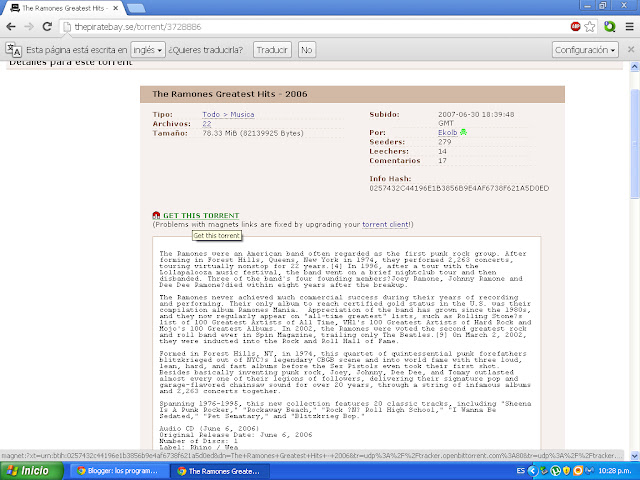Click the magnet icon beside Get This Torrent
The width and height of the screenshot is (640, 480).
click(x=156, y=216)
